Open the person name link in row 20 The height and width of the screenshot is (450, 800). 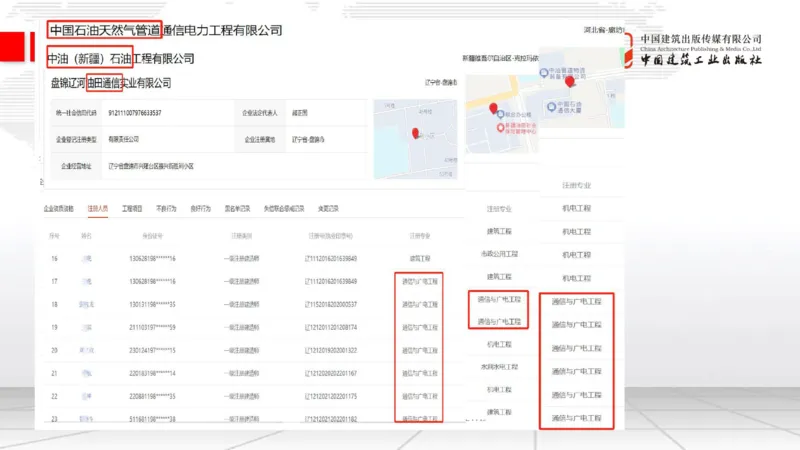pos(86,351)
